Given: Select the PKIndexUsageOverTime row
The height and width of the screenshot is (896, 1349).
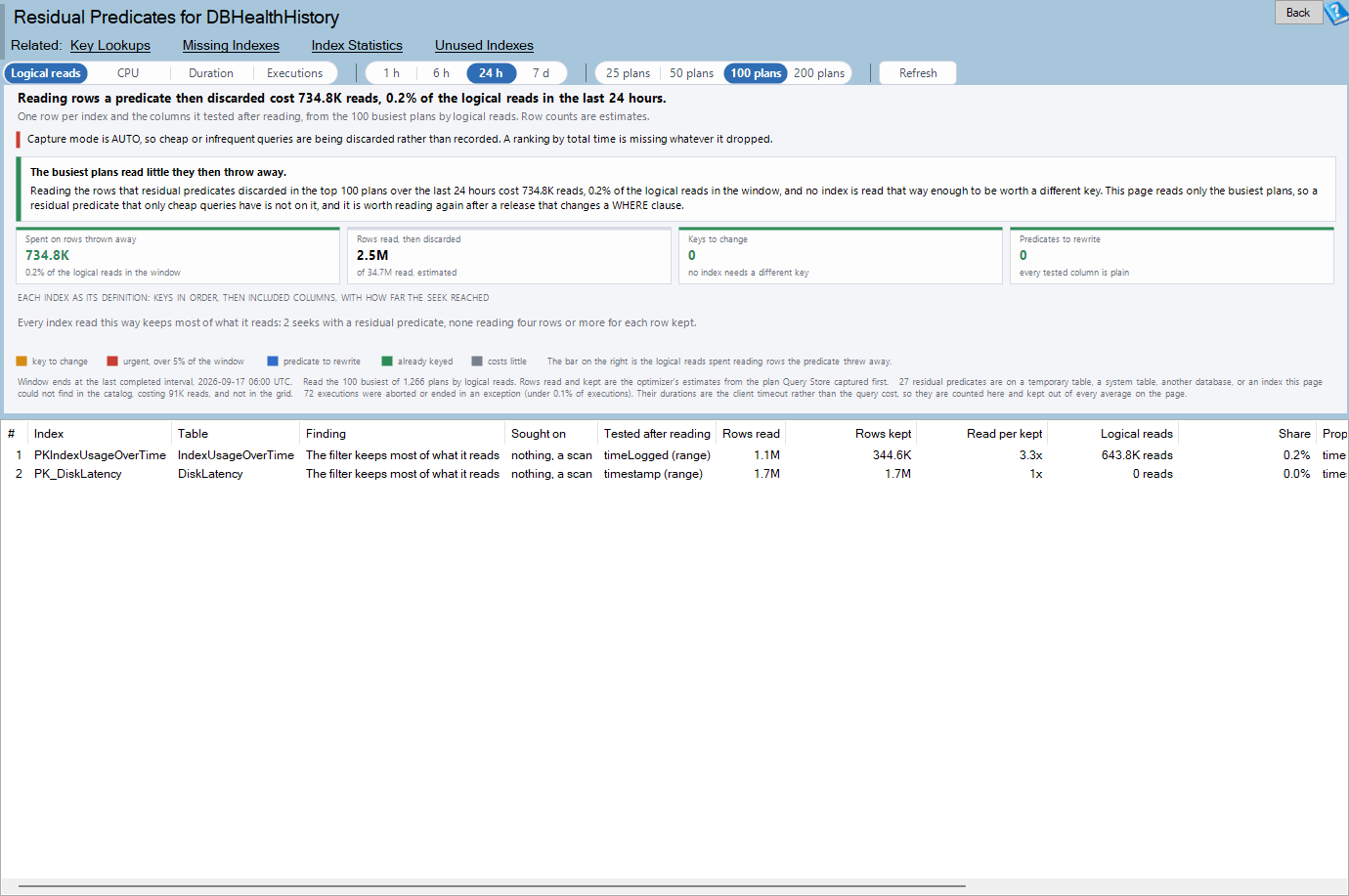Looking at the screenshot, I should [674, 455].
